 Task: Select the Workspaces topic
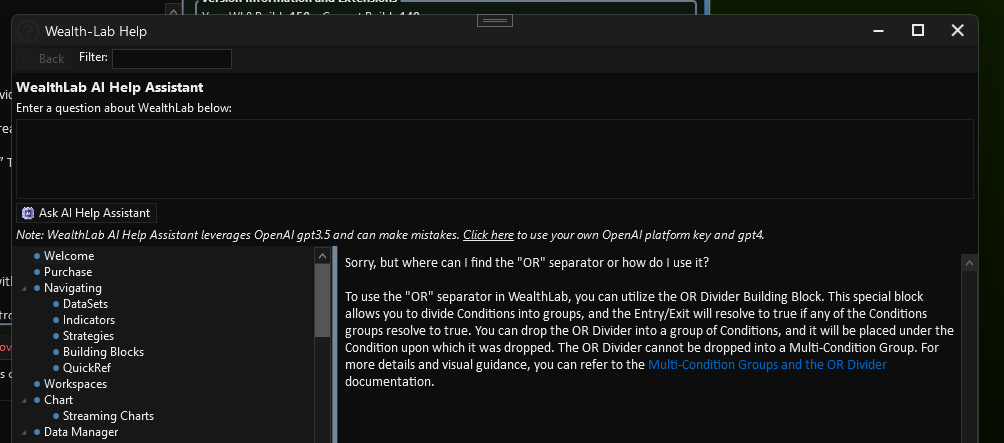tap(75, 384)
